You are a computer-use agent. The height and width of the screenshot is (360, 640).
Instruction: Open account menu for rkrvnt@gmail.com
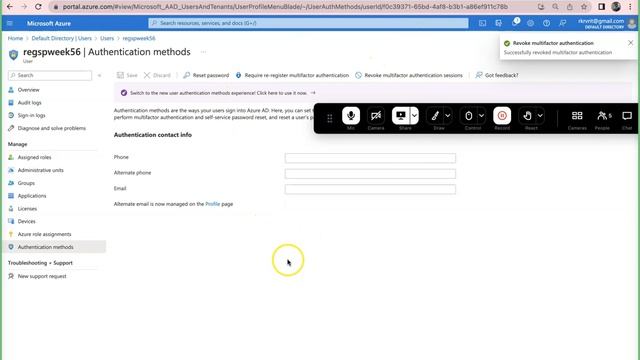(606, 23)
